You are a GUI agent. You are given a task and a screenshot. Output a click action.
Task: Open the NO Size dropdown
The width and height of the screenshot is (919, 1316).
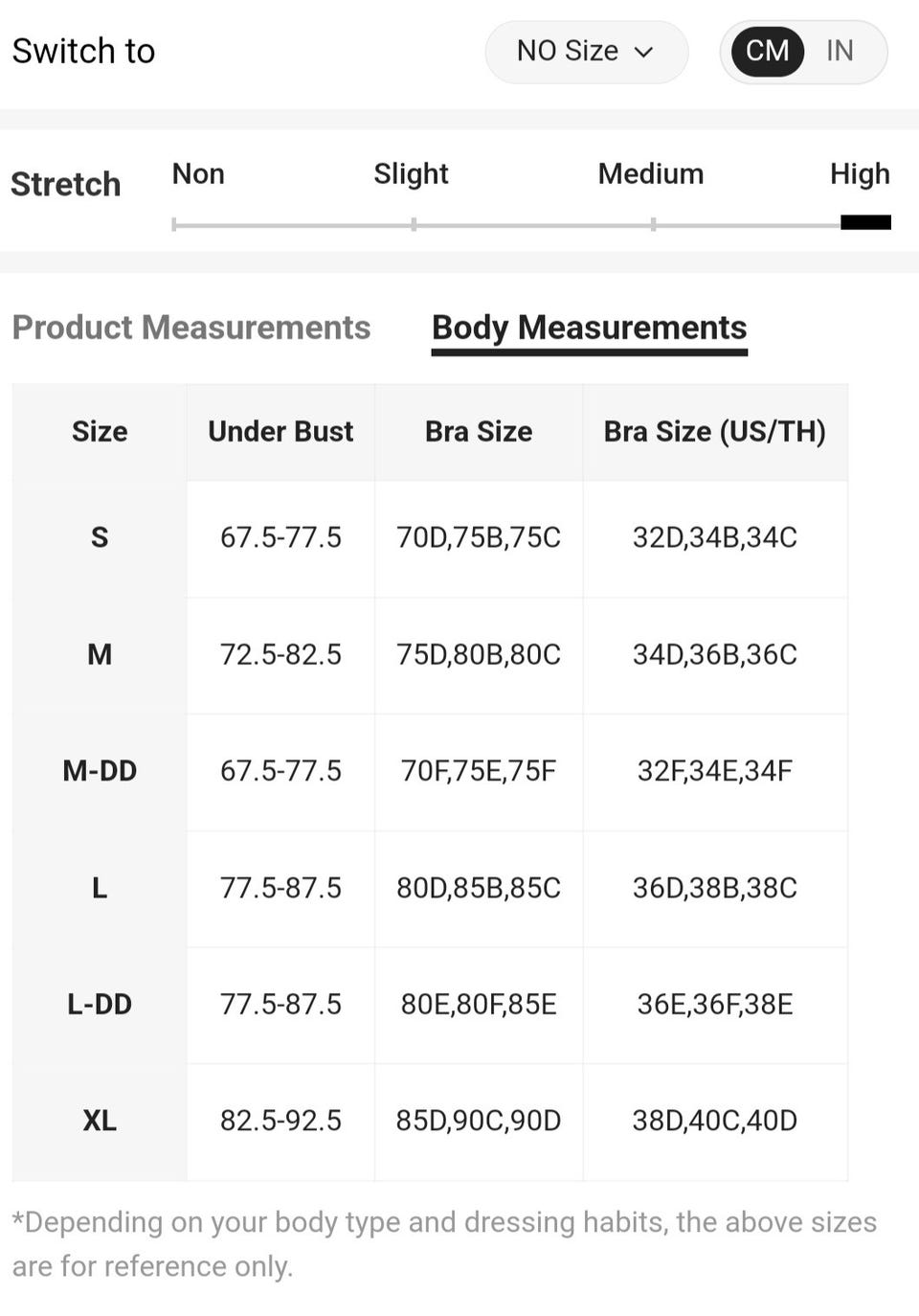pyautogui.click(x=585, y=52)
